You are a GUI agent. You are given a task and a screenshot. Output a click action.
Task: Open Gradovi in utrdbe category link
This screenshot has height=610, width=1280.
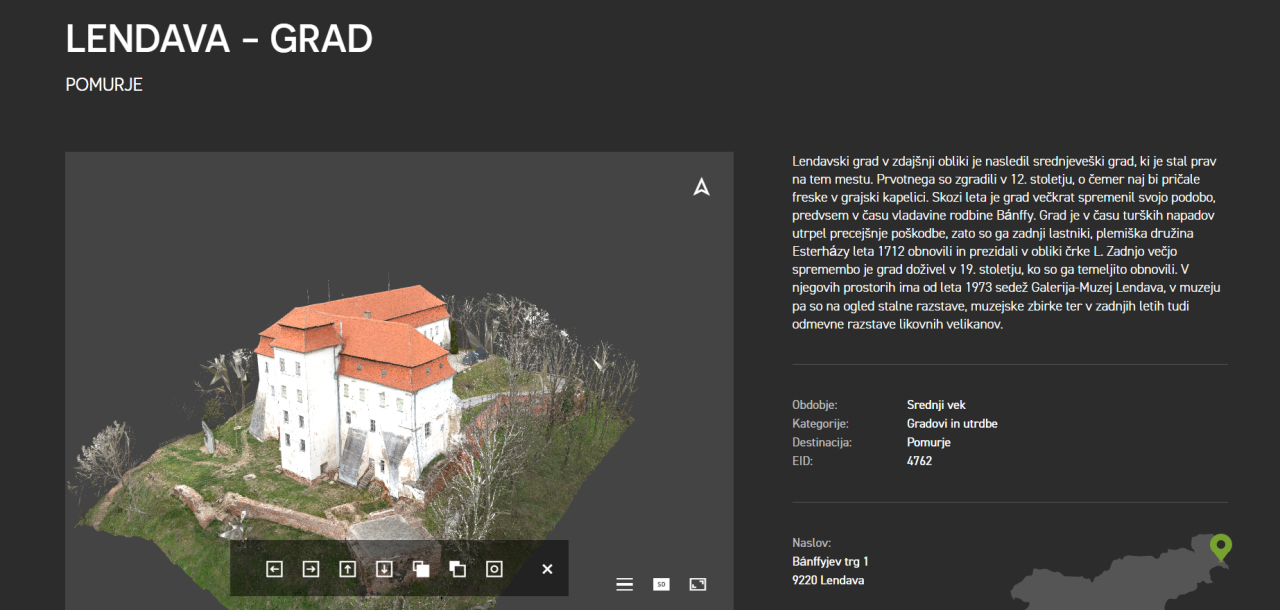tap(951, 424)
